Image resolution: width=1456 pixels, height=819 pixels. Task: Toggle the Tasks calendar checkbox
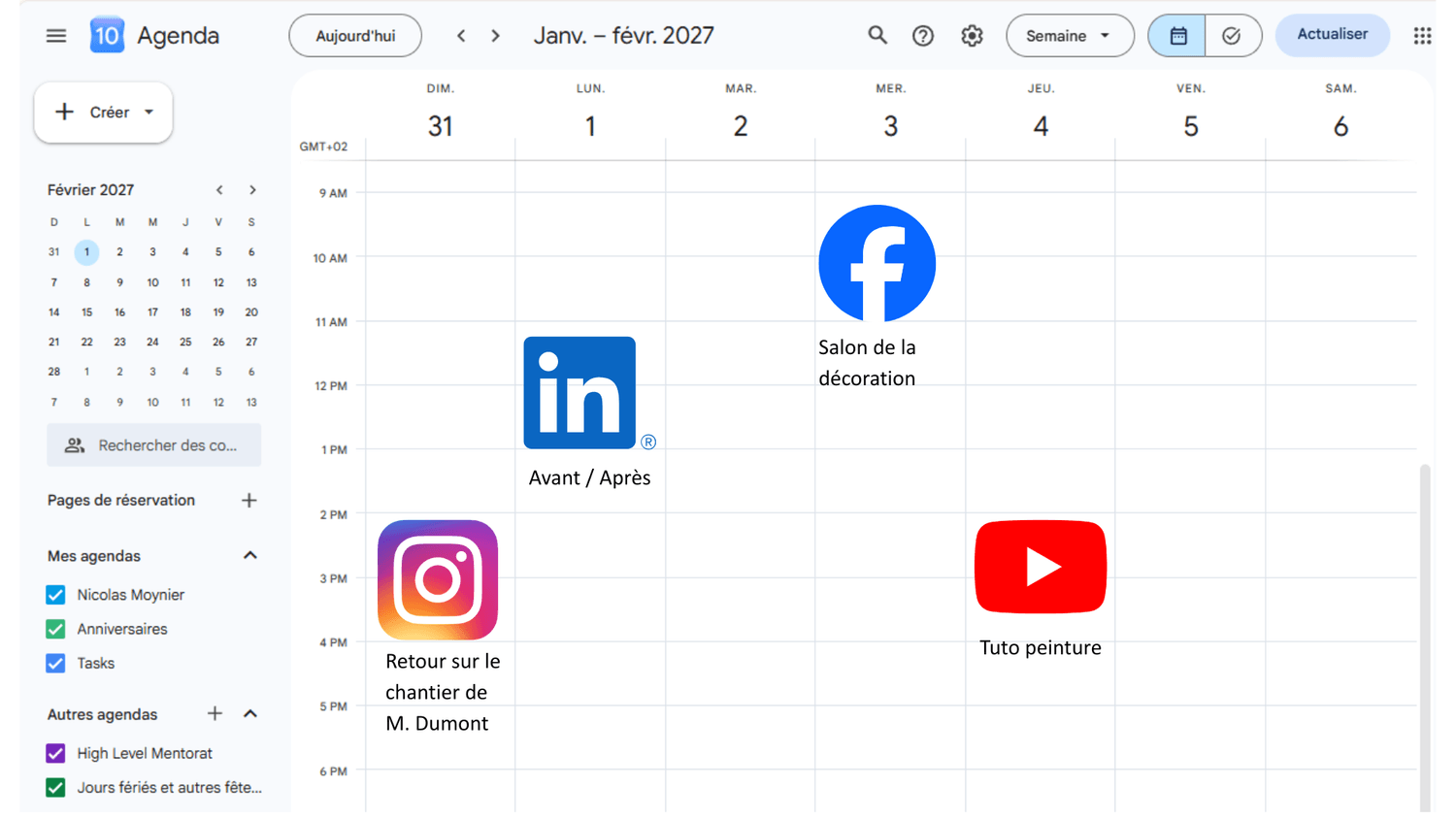[55, 664]
